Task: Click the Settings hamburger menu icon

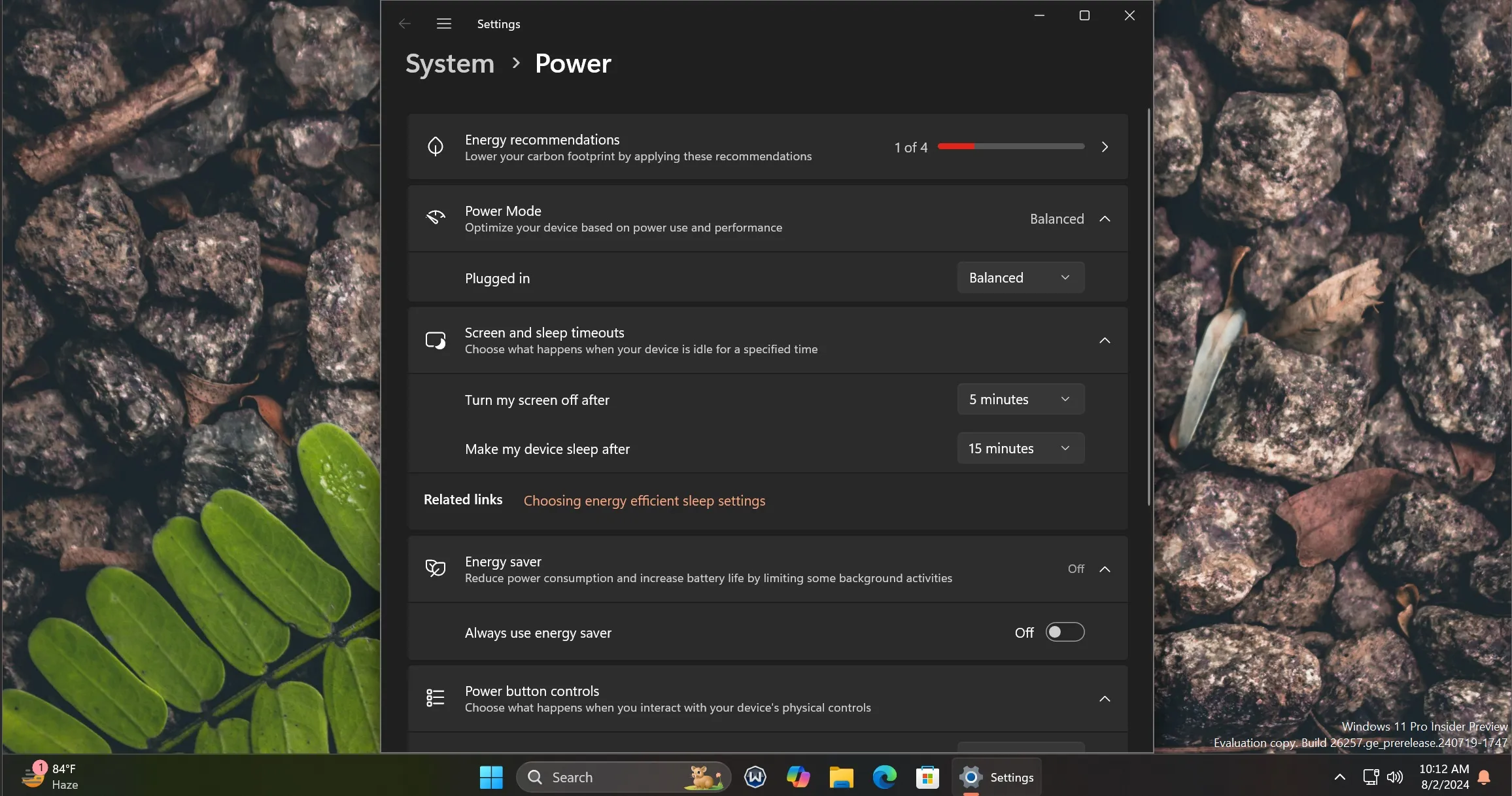Action: pyautogui.click(x=443, y=23)
